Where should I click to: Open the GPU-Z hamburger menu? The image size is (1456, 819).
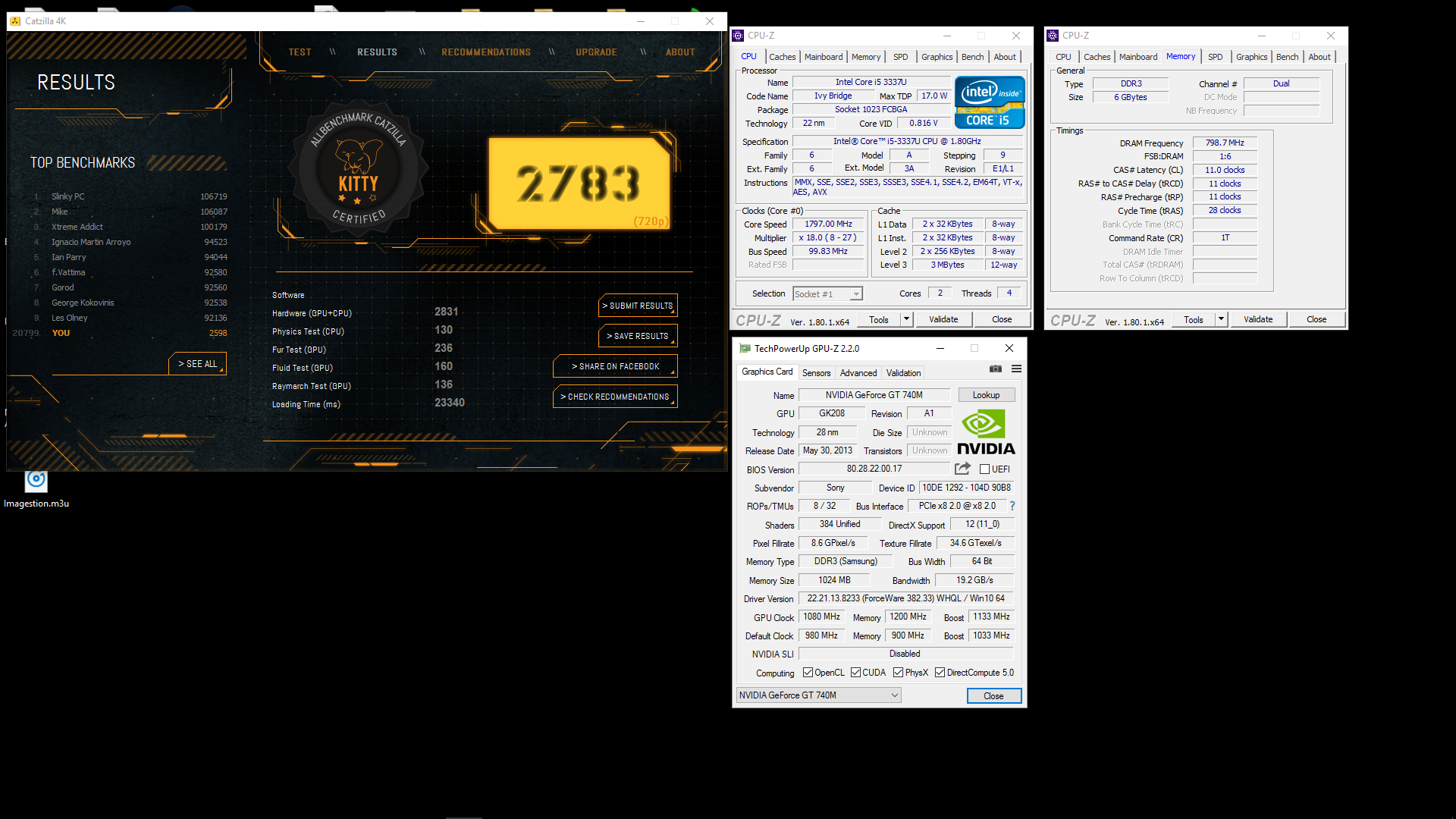coord(1016,369)
